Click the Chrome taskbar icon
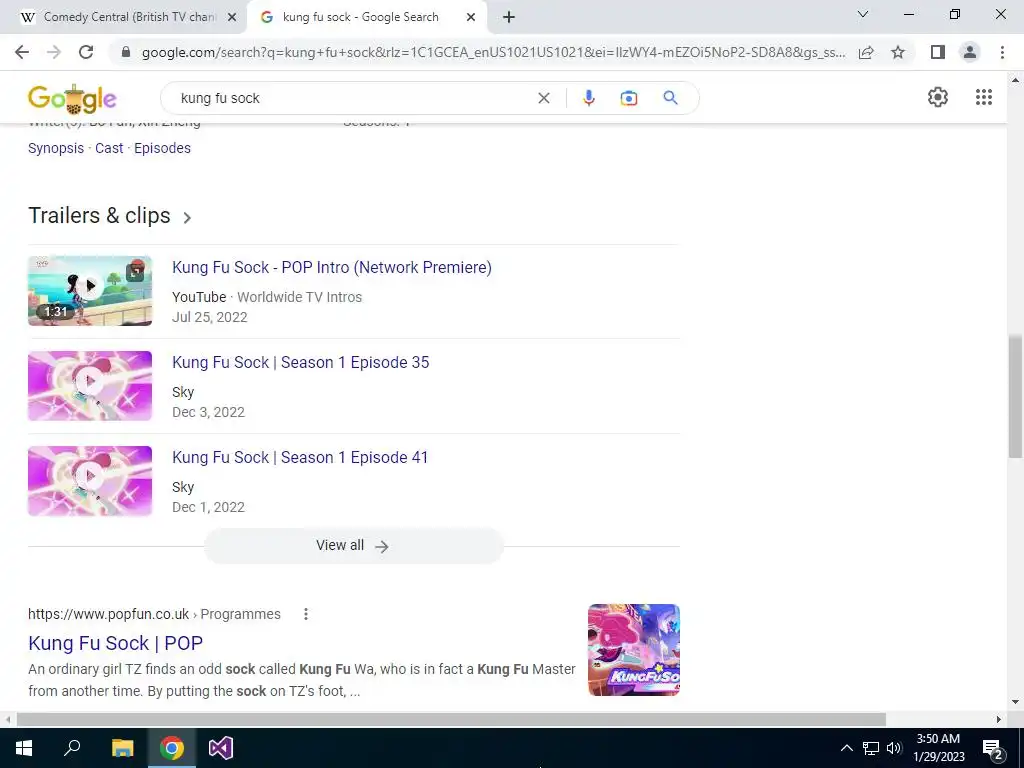This screenshot has height=768, width=1024. [172, 748]
